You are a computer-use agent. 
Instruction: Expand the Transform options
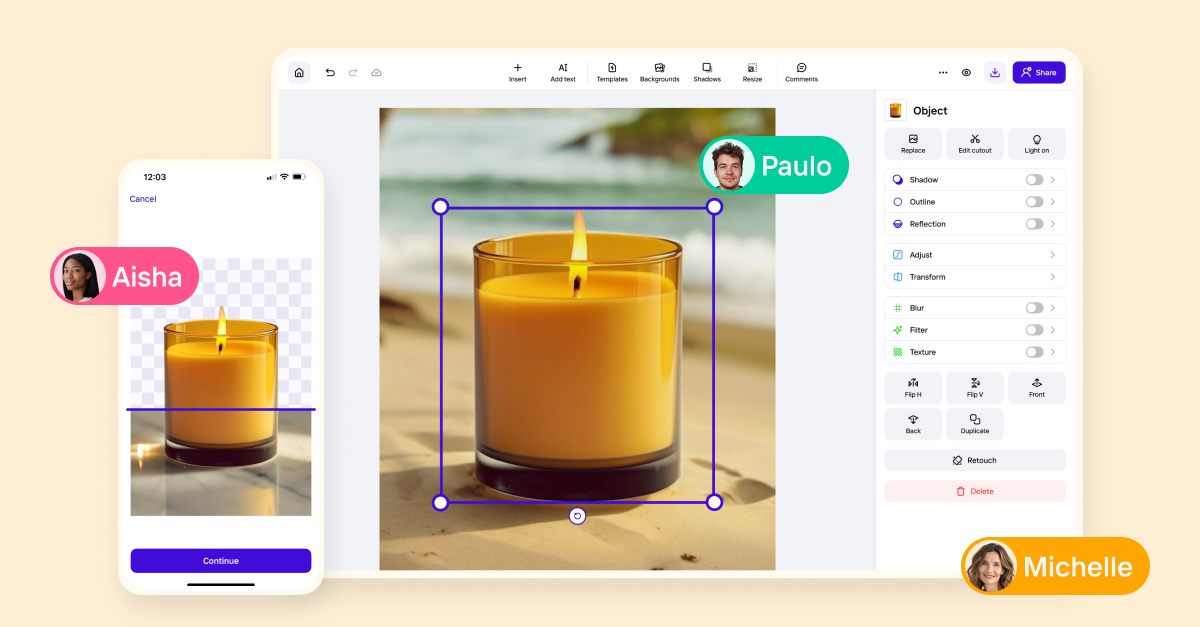pyautogui.click(x=1051, y=276)
